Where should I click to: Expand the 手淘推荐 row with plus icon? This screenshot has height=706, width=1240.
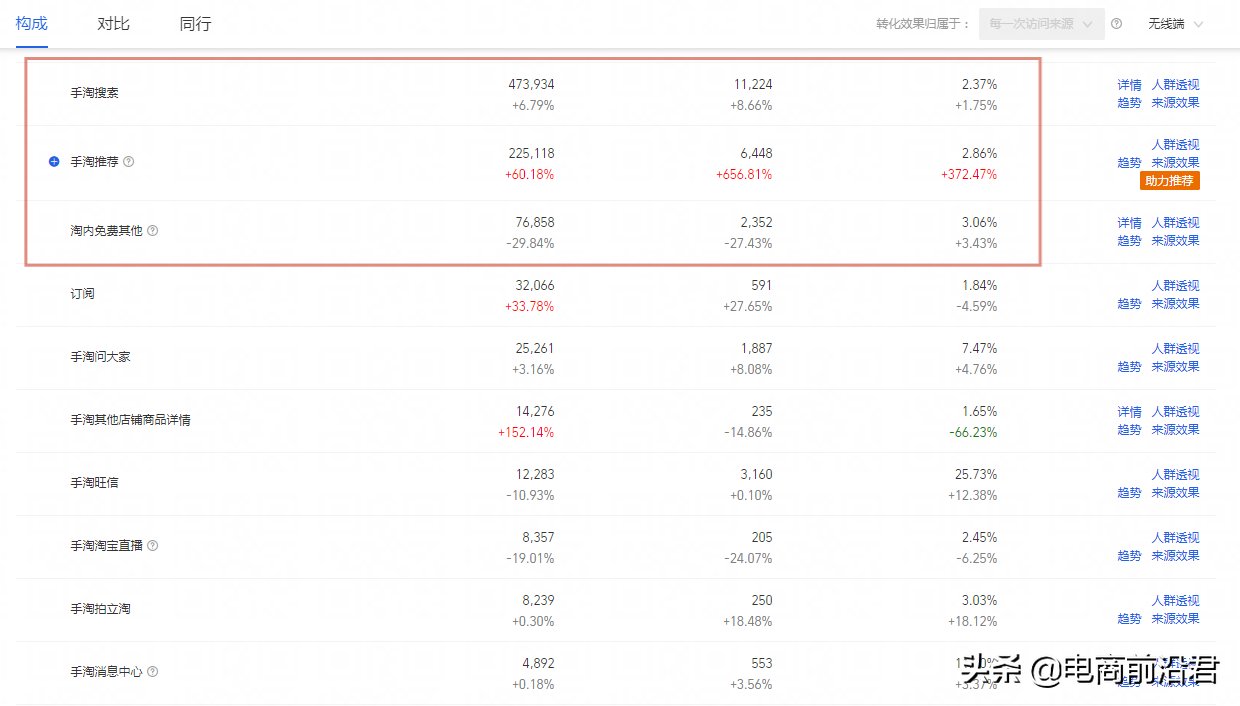(55, 162)
